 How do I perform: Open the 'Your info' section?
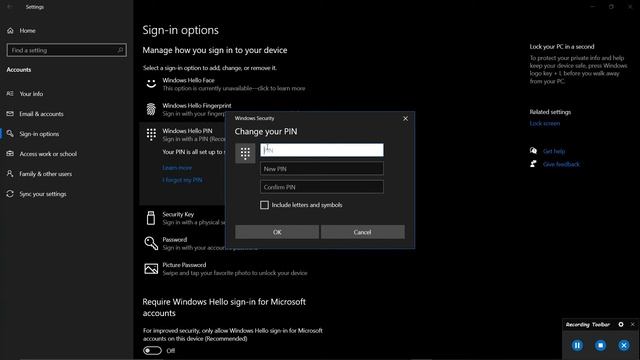tap(31, 94)
